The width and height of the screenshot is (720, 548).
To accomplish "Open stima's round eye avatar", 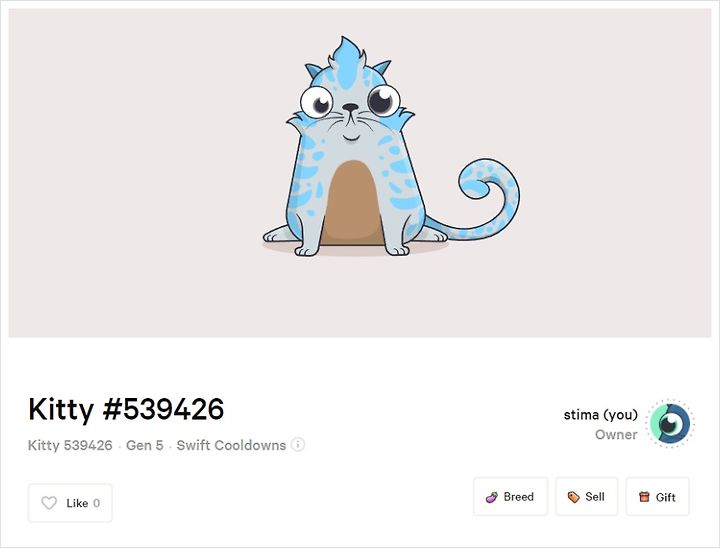I will [x=670, y=424].
